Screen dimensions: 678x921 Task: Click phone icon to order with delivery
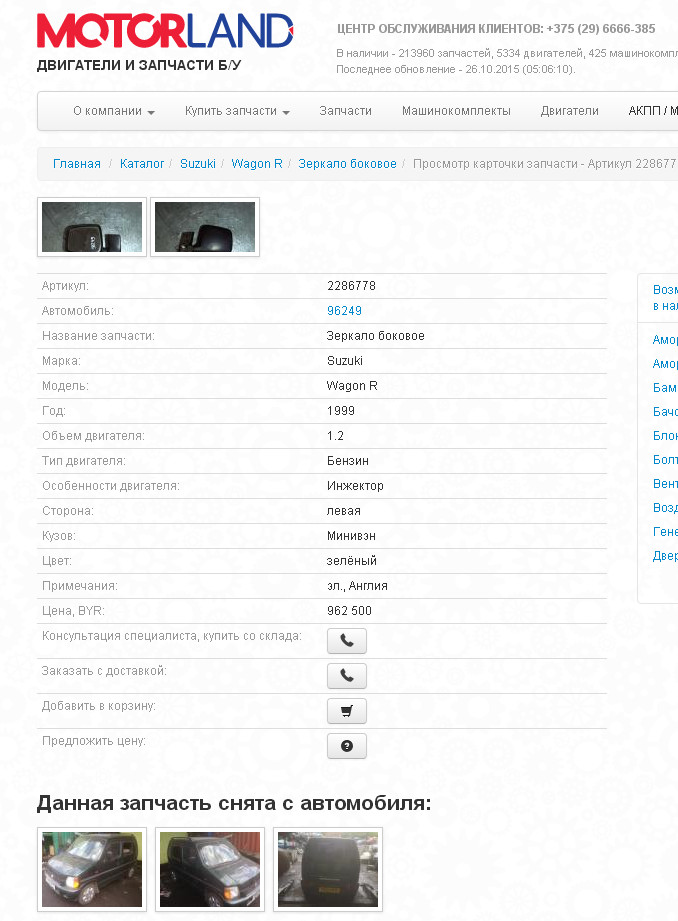[x=346, y=676]
